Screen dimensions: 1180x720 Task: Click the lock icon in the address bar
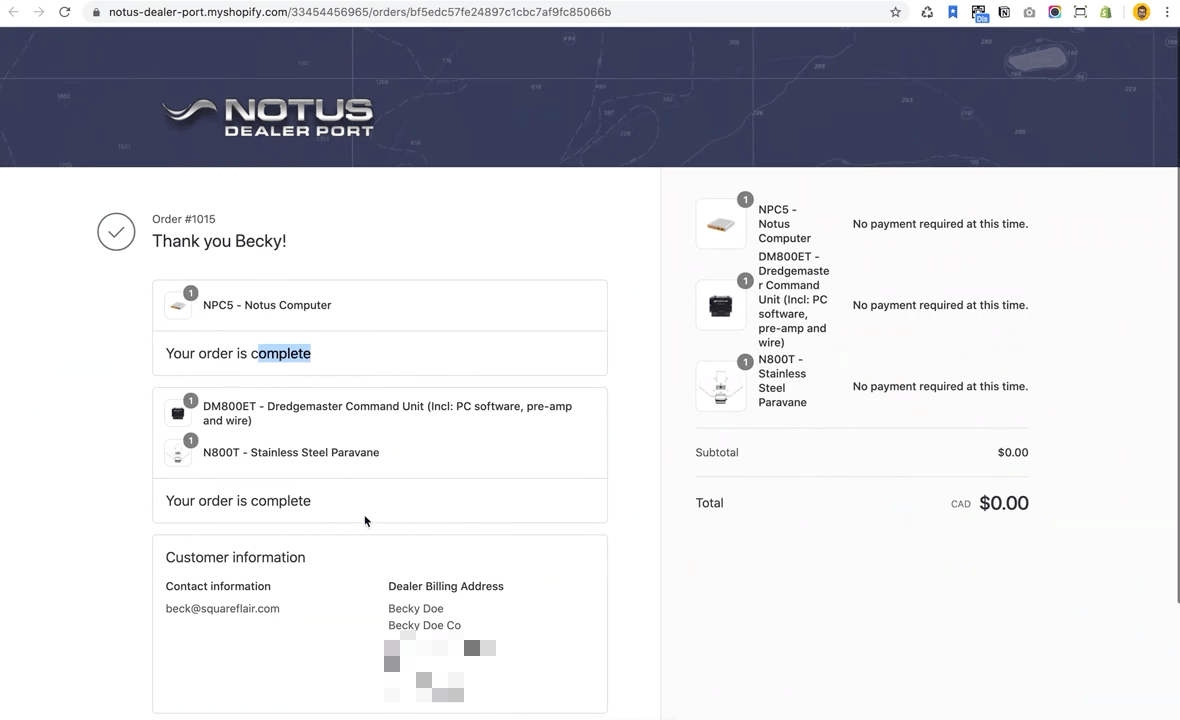click(96, 12)
